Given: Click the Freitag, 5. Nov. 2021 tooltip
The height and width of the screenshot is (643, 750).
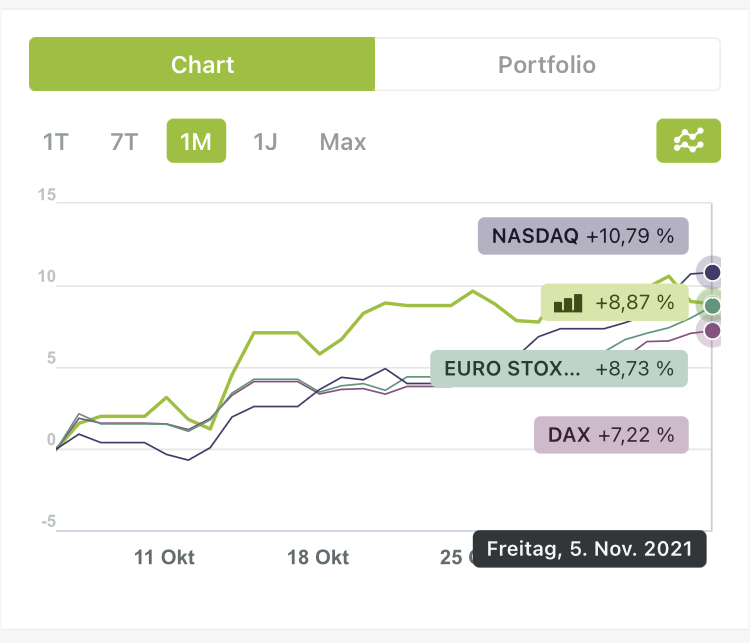Looking at the screenshot, I should (x=589, y=549).
